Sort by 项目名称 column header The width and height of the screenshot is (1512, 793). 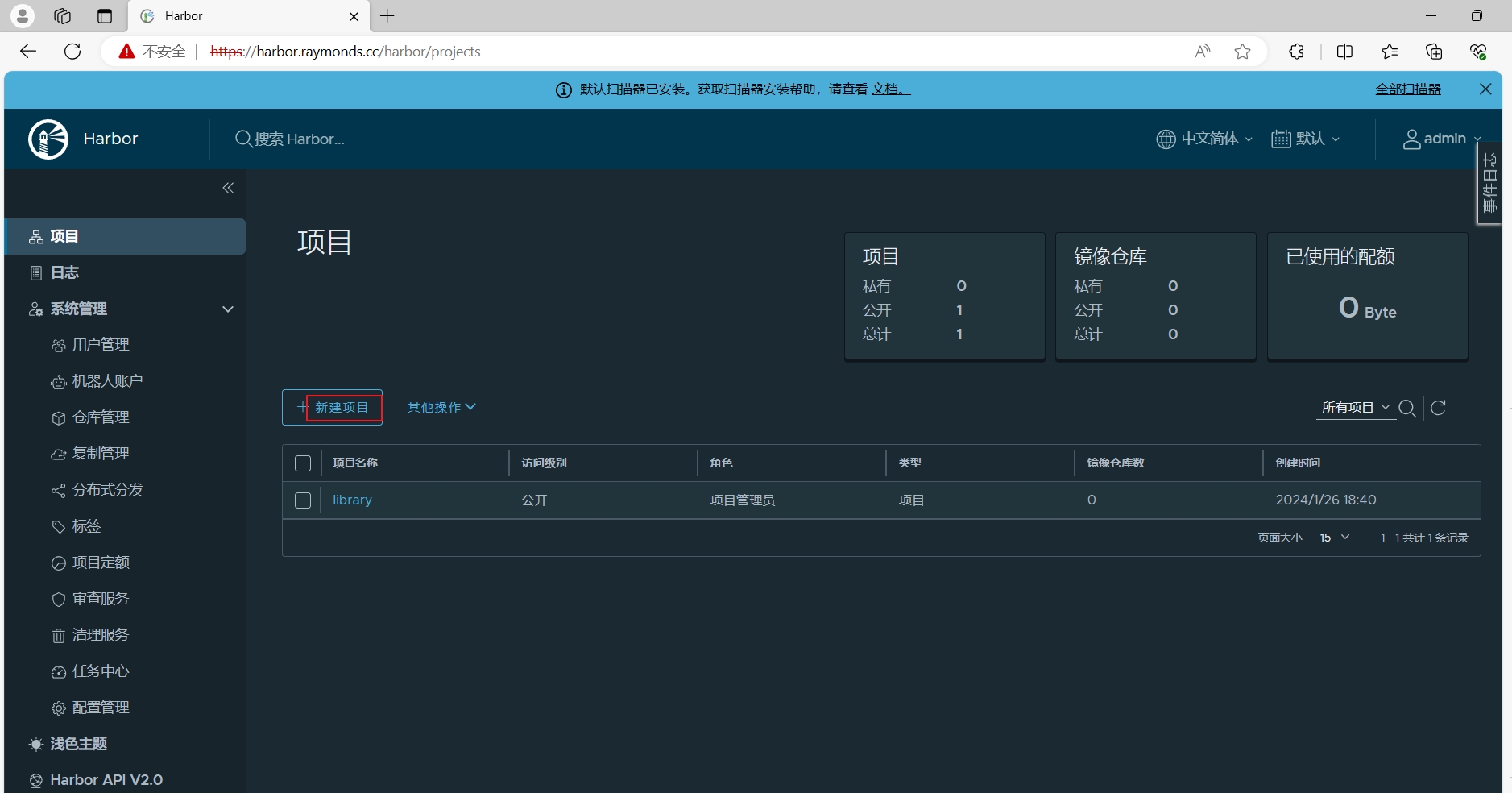click(355, 463)
